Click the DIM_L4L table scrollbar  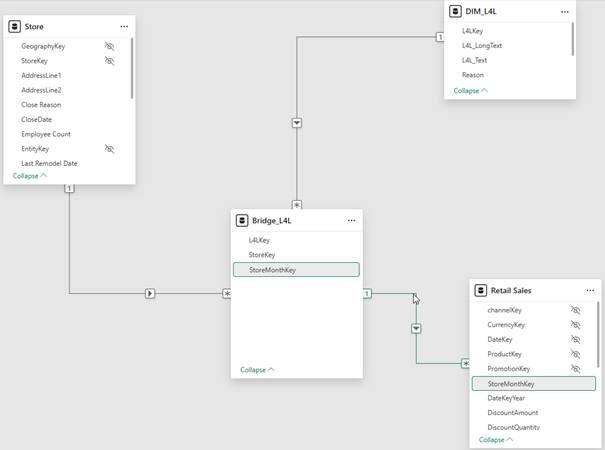pos(573,39)
